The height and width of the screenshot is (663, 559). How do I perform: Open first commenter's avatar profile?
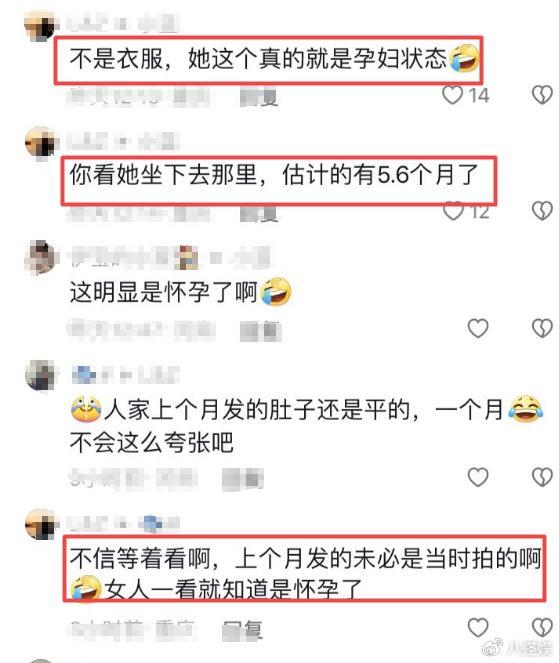pyautogui.click(x=41, y=26)
